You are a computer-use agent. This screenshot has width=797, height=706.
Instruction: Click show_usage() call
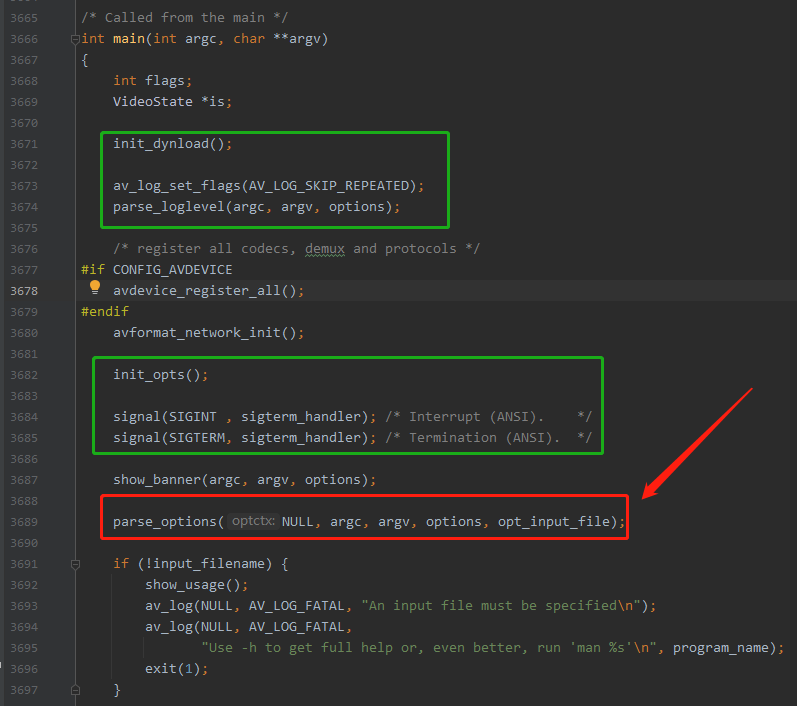pyautogui.click(x=196, y=585)
